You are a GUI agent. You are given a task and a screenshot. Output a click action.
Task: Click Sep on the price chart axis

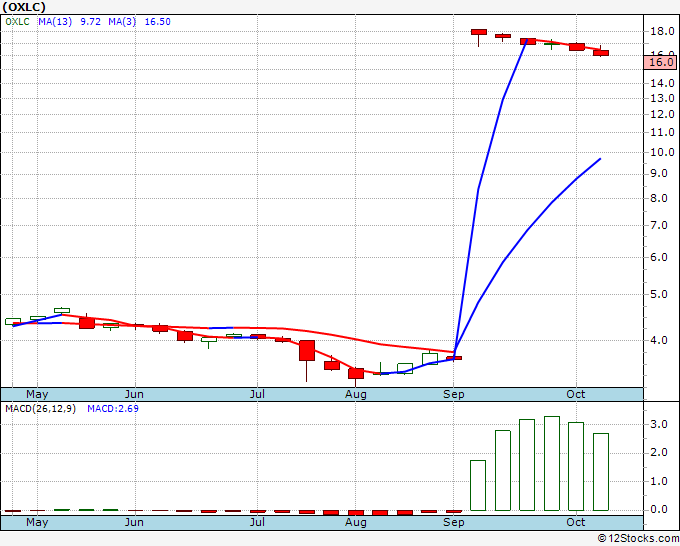[454, 394]
